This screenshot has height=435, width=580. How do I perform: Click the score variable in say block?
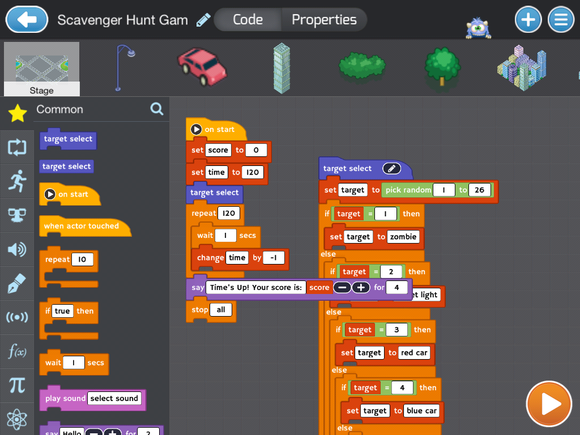point(319,287)
